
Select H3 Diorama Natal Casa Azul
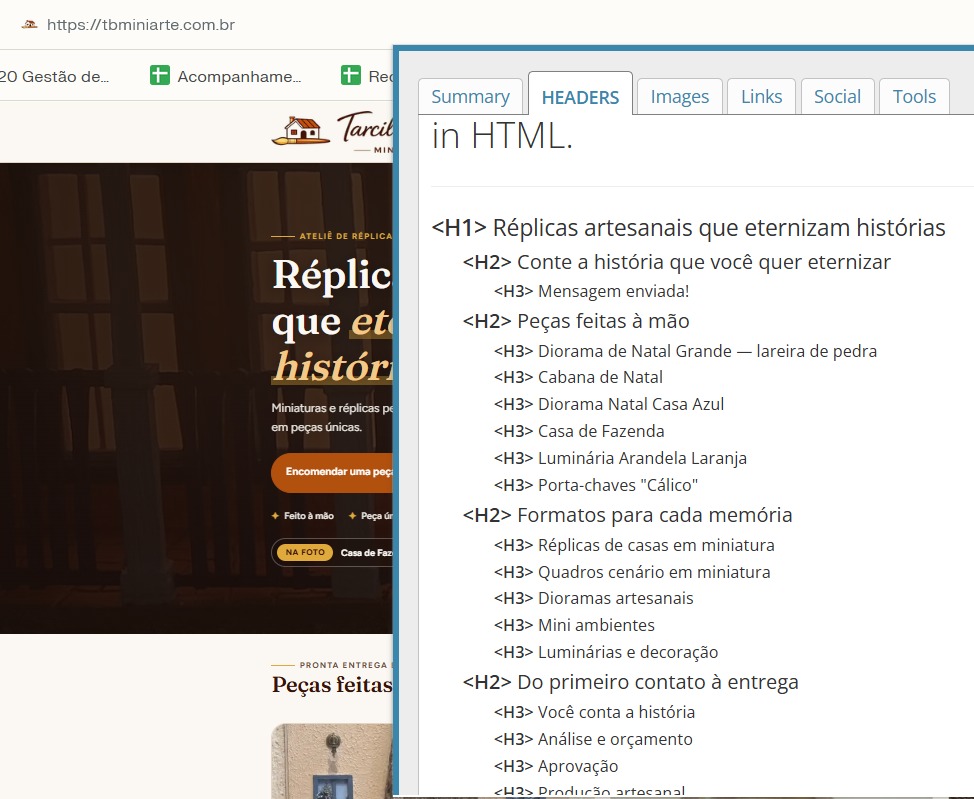(x=609, y=404)
